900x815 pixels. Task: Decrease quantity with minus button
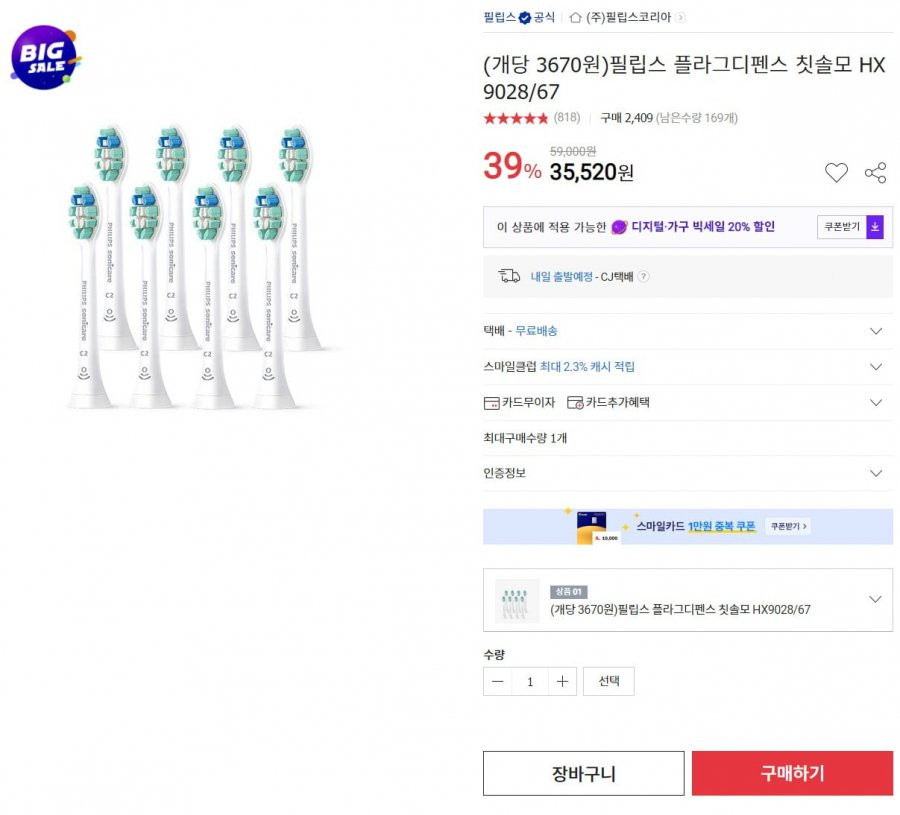498,681
